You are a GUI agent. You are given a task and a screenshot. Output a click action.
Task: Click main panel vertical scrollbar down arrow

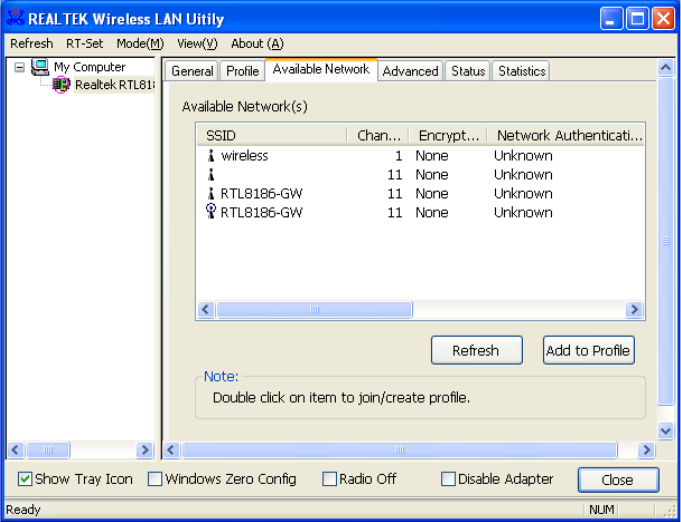[x=666, y=431]
